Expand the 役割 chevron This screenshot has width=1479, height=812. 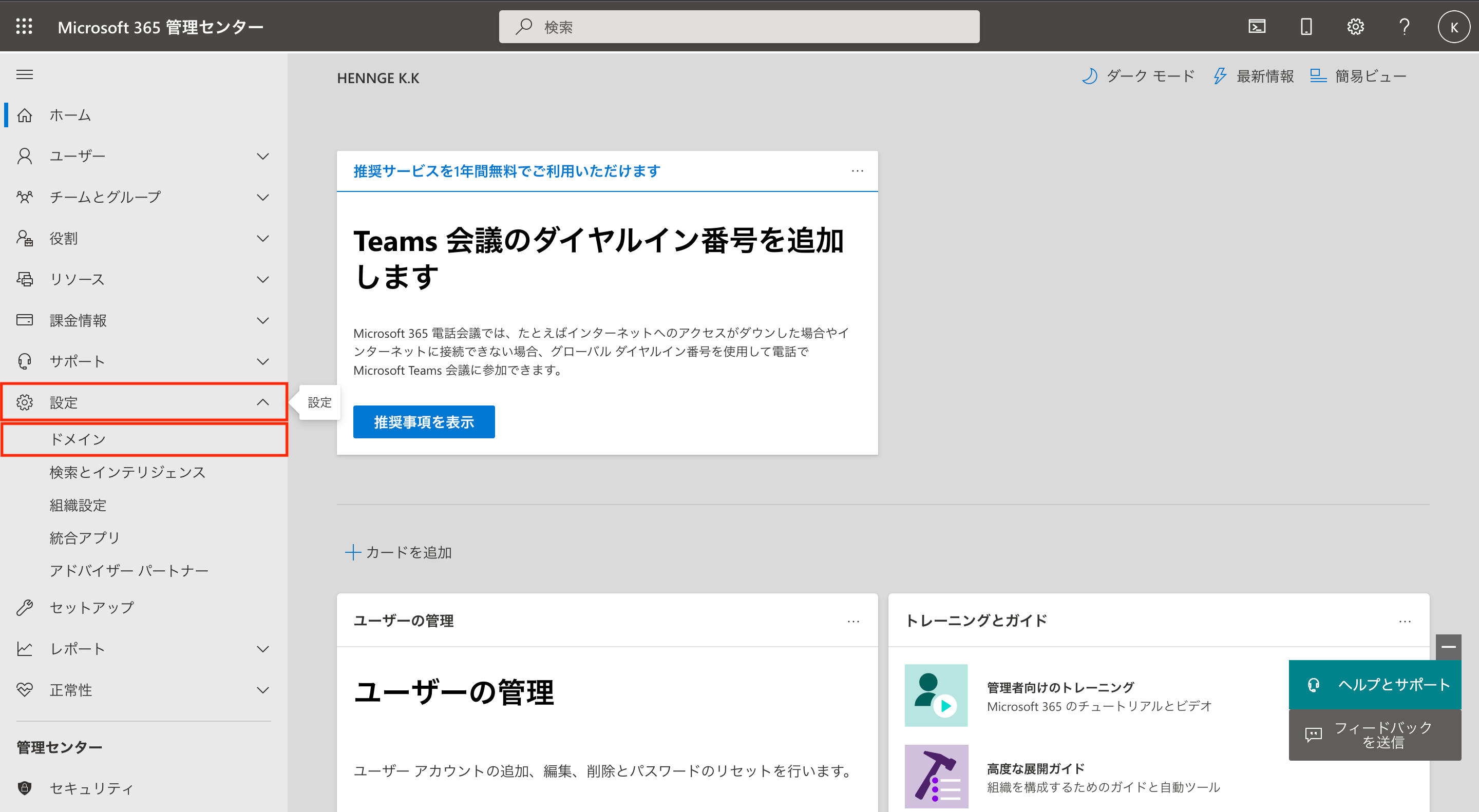(262, 238)
